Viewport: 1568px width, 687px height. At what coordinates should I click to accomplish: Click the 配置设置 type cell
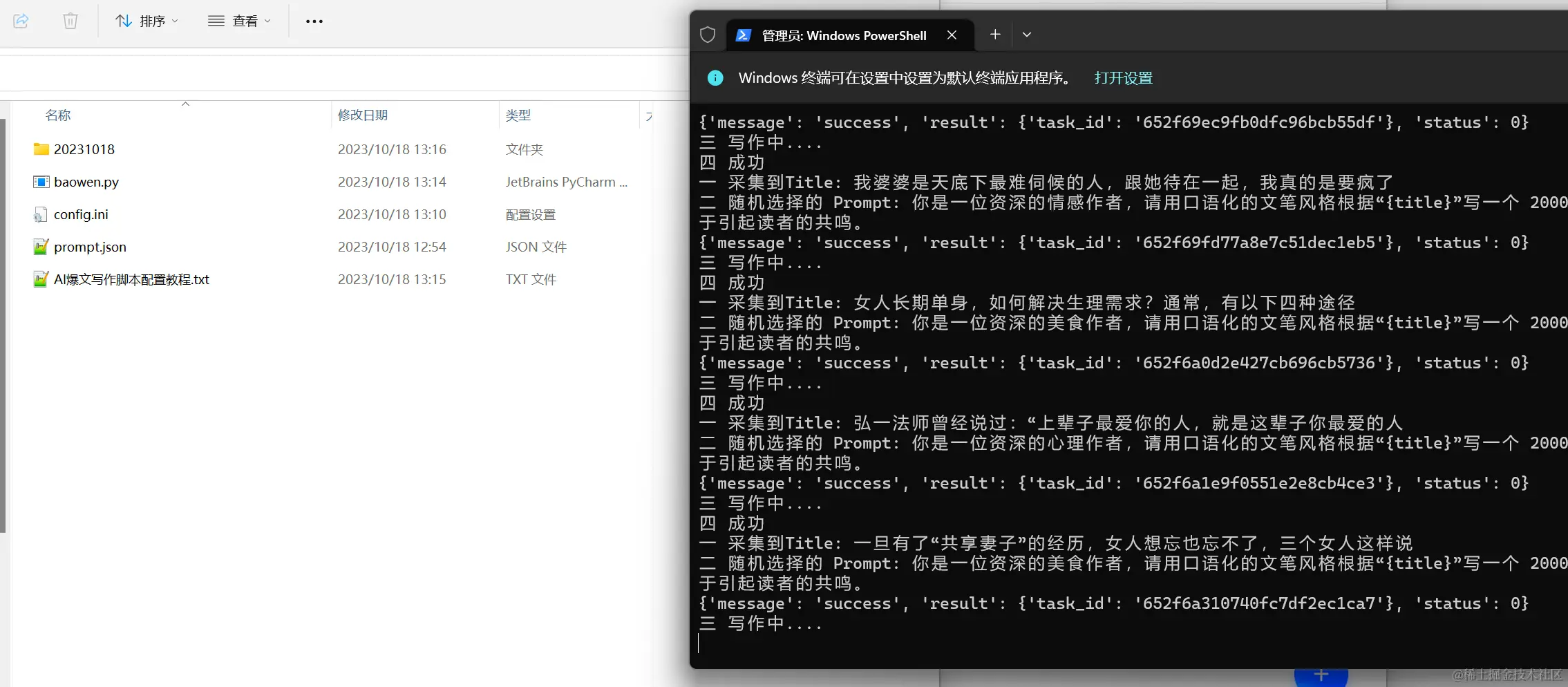[x=531, y=214]
